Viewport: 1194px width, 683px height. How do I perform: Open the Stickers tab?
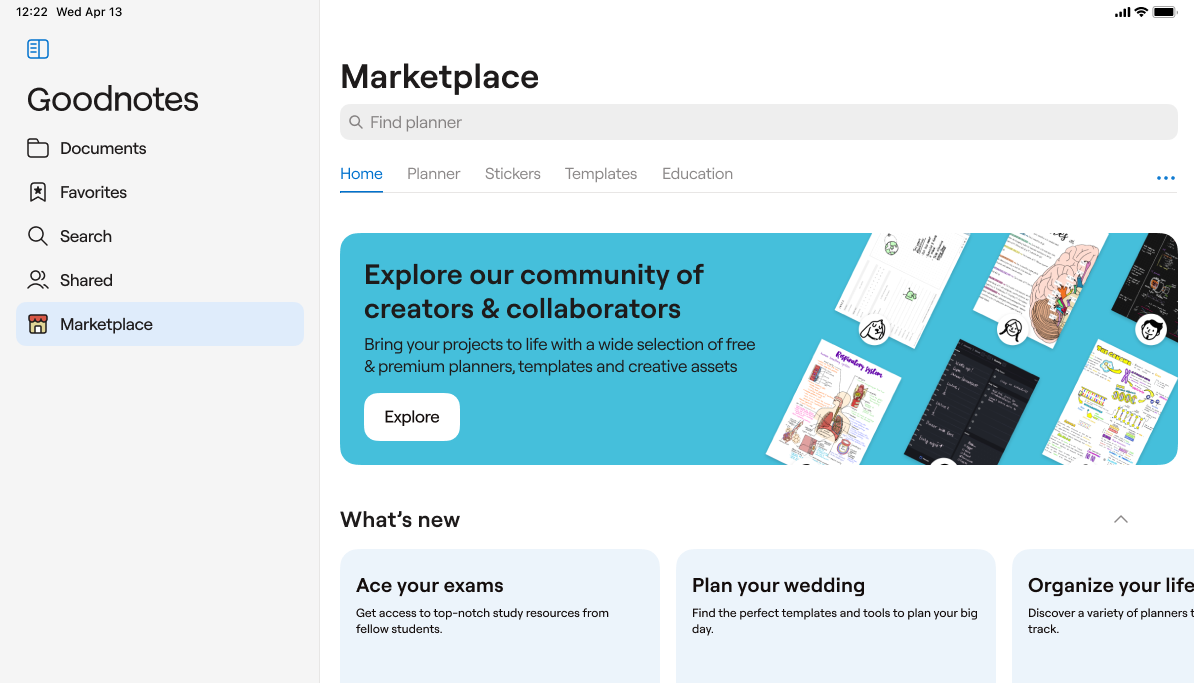point(512,174)
